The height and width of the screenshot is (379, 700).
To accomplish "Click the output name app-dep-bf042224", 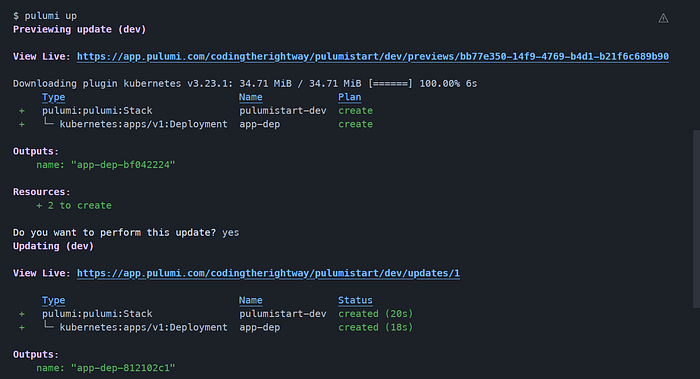I will tap(123, 165).
